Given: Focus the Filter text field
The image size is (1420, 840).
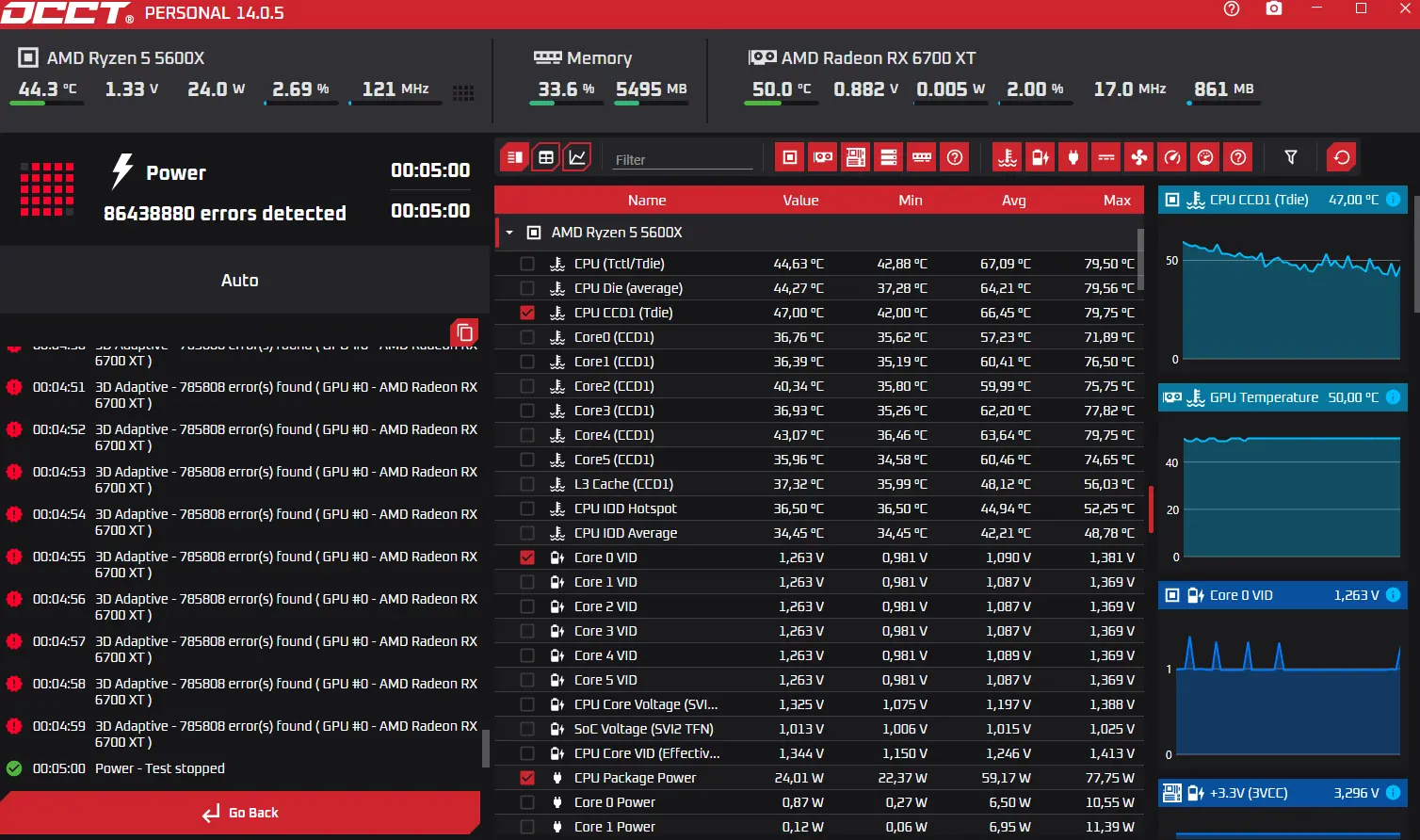Looking at the screenshot, I should pyautogui.click(x=683, y=159).
